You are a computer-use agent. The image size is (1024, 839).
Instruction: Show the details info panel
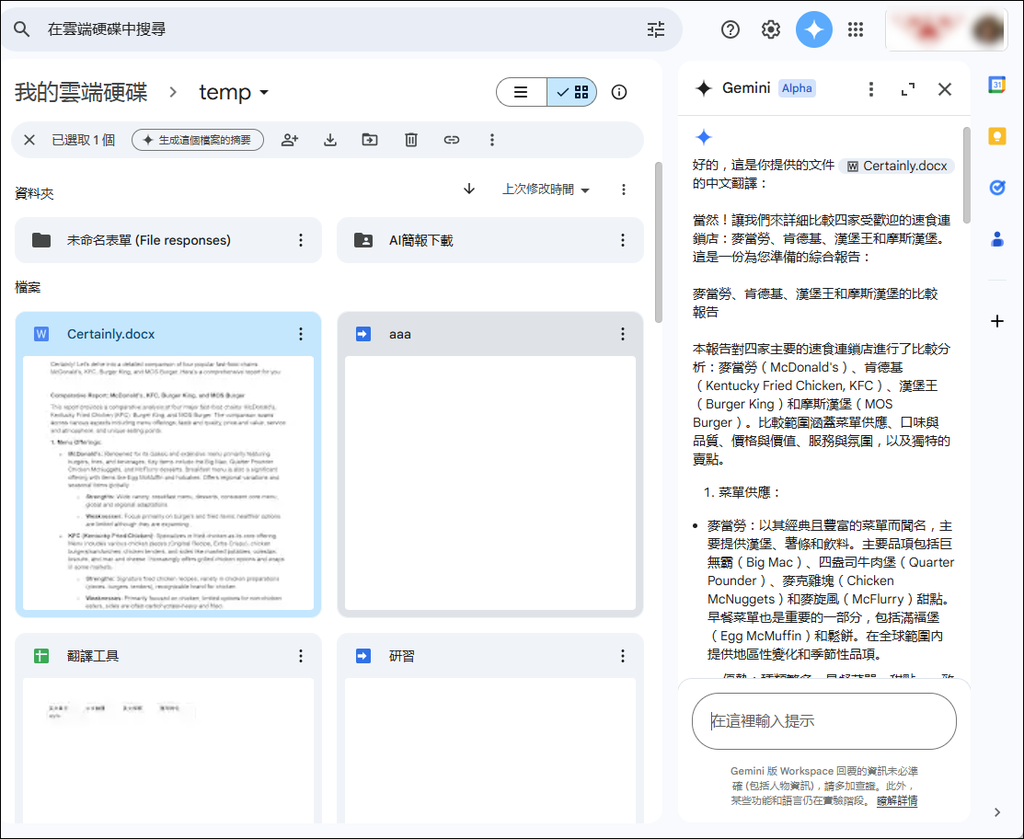[619, 92]
